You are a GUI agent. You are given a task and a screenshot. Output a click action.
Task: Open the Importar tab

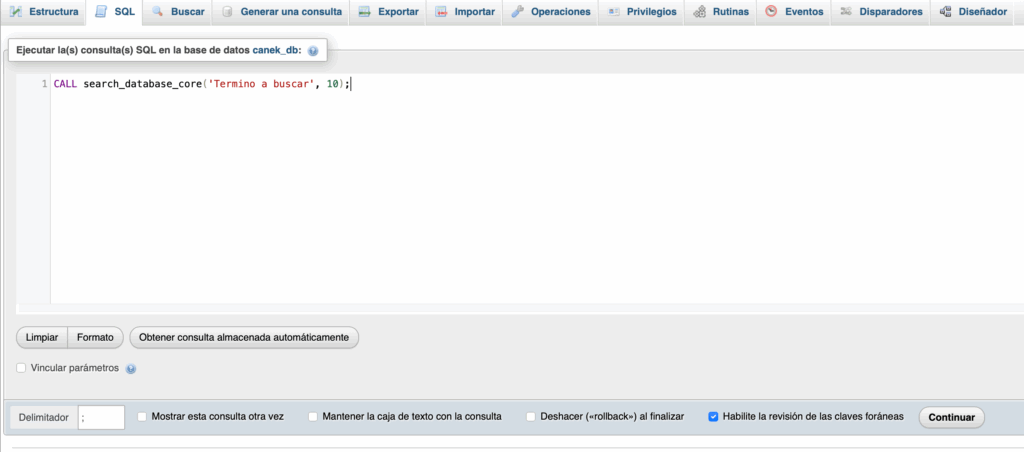coord(465,12)
